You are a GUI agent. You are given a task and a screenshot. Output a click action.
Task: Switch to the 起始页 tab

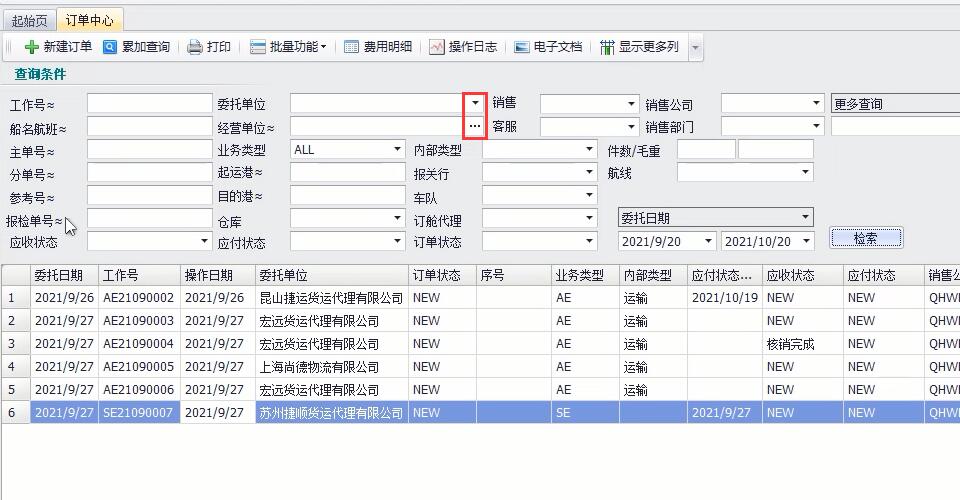point(29,20)
